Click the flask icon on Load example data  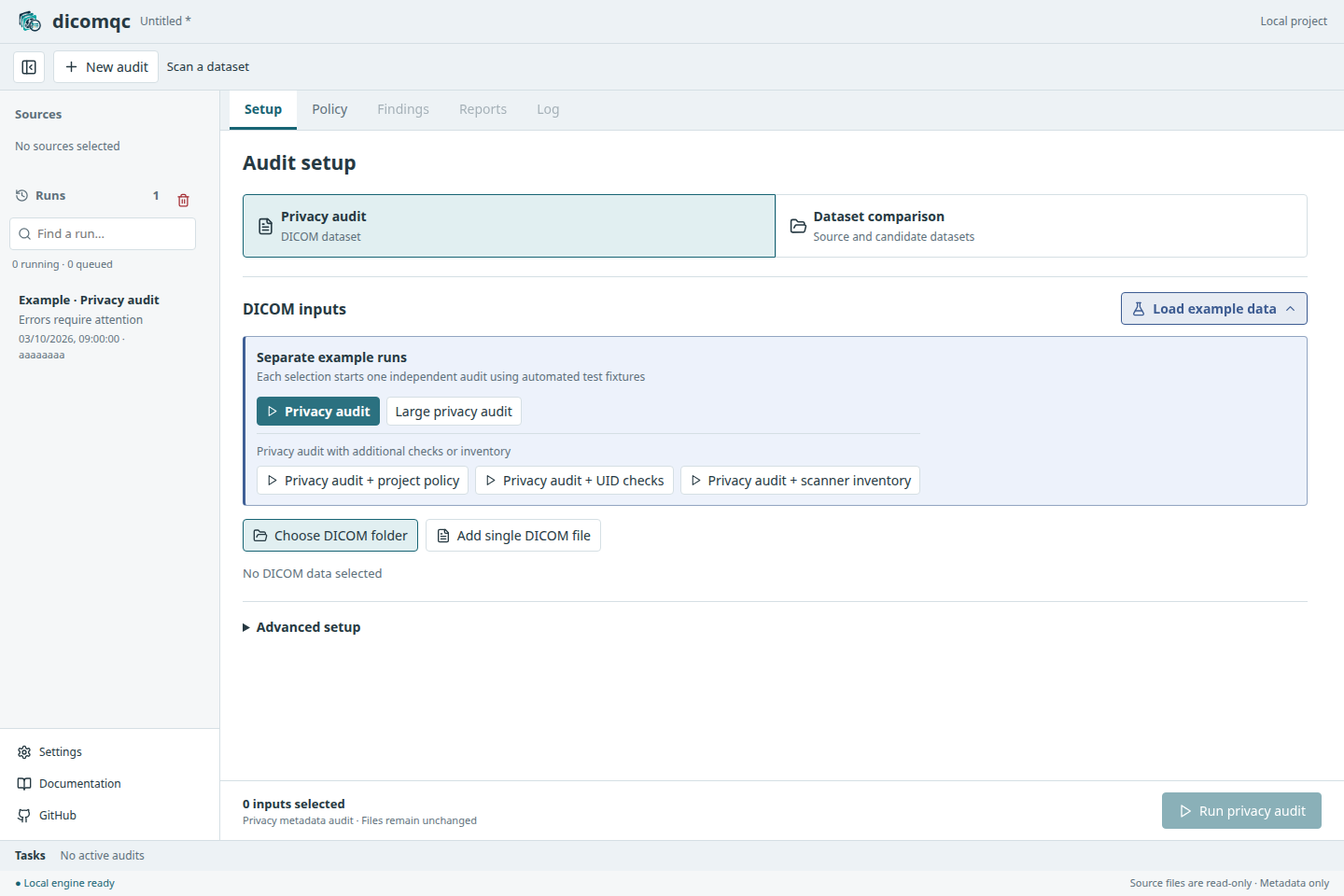pos(1139,309)
